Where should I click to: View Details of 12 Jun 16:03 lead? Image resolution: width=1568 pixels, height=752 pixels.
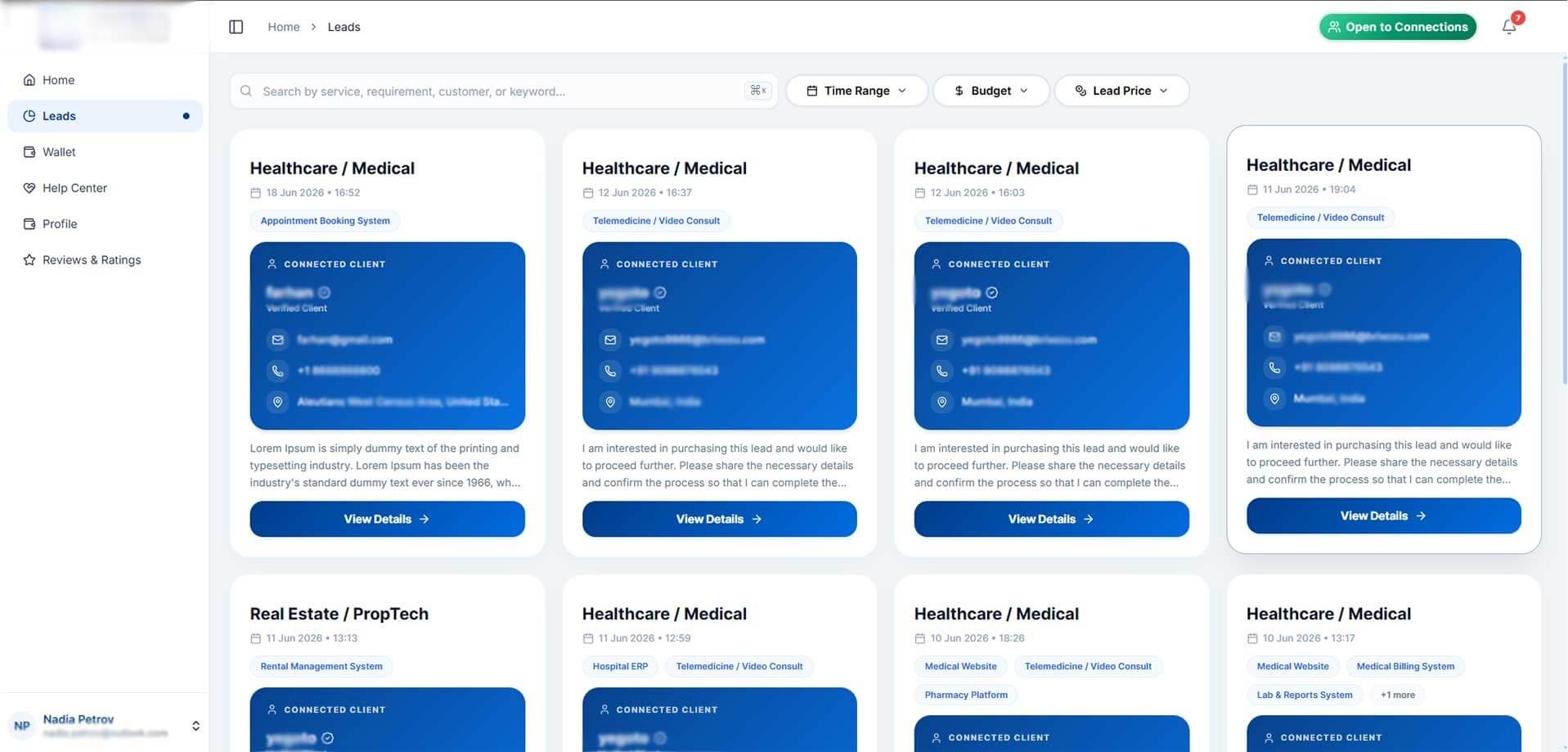1051,519
